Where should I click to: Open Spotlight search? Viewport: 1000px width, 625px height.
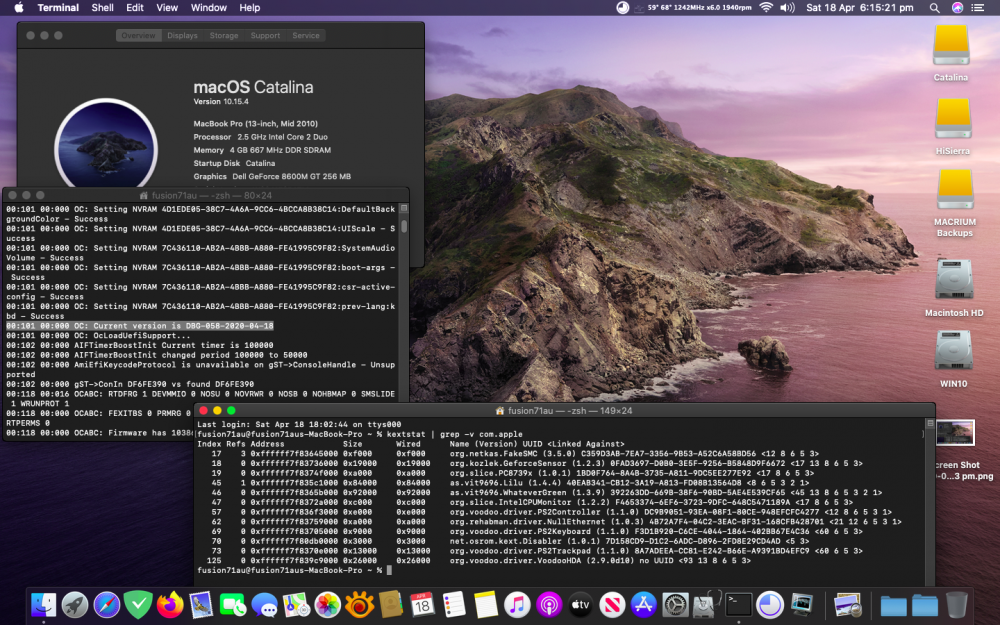tap(934, 8)
